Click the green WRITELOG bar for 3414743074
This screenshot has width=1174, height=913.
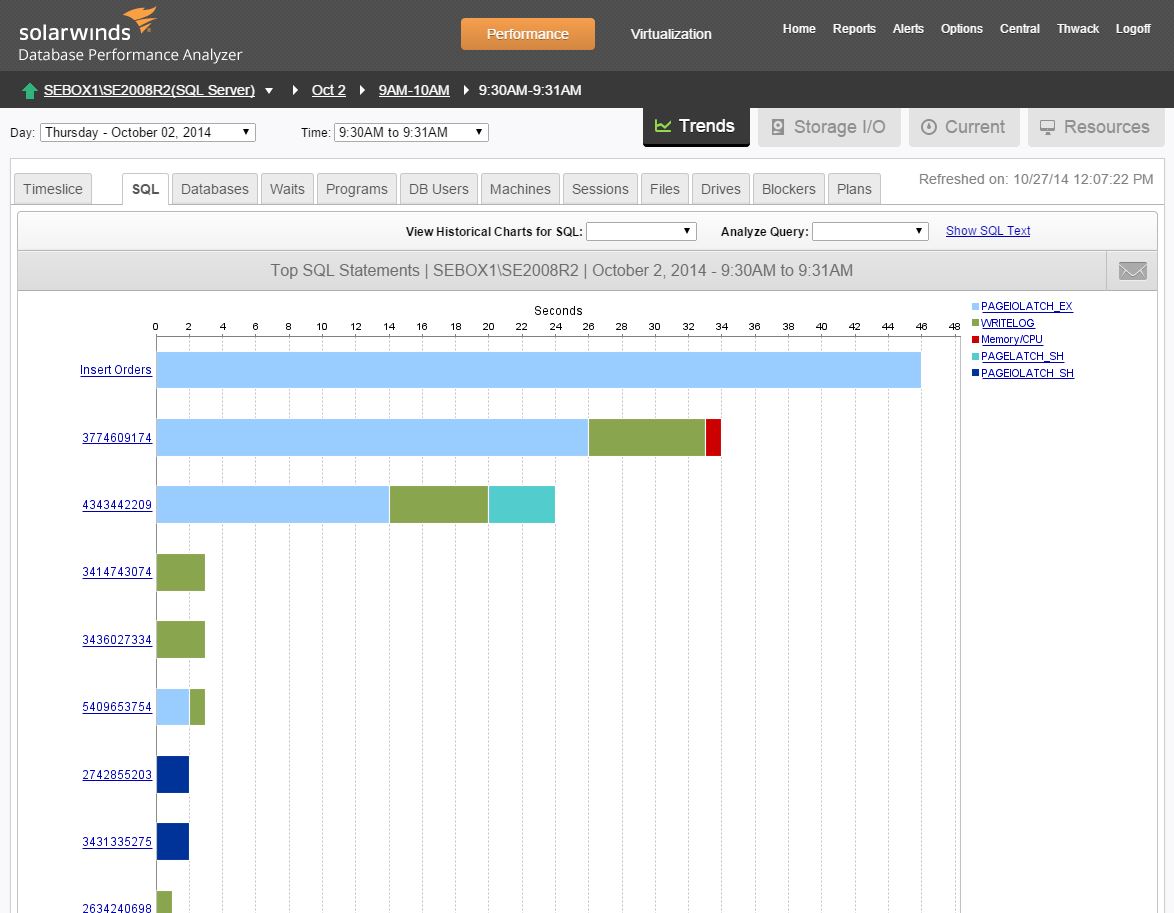click(180, 572)
